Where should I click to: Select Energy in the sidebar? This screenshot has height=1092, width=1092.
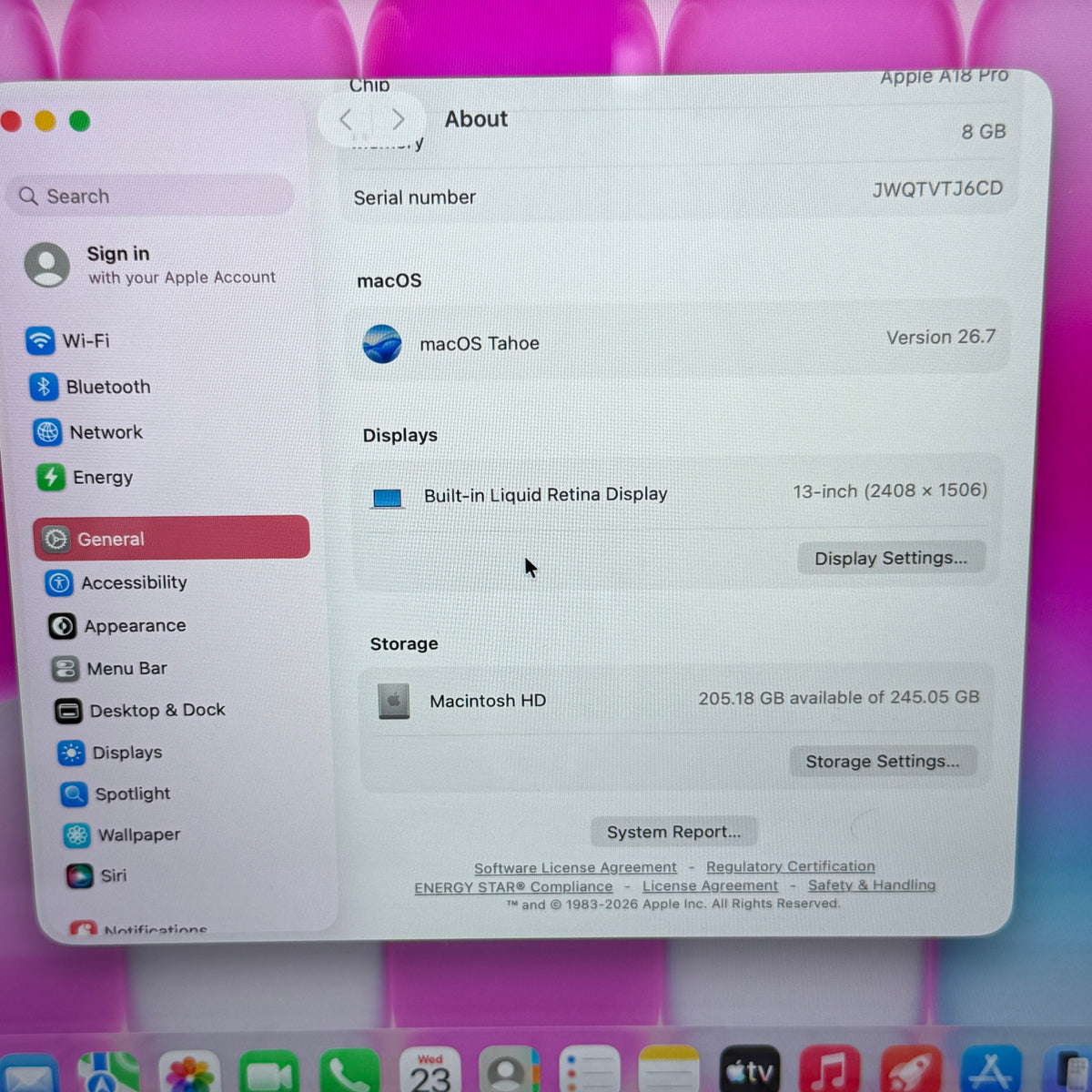coord(86,477)
